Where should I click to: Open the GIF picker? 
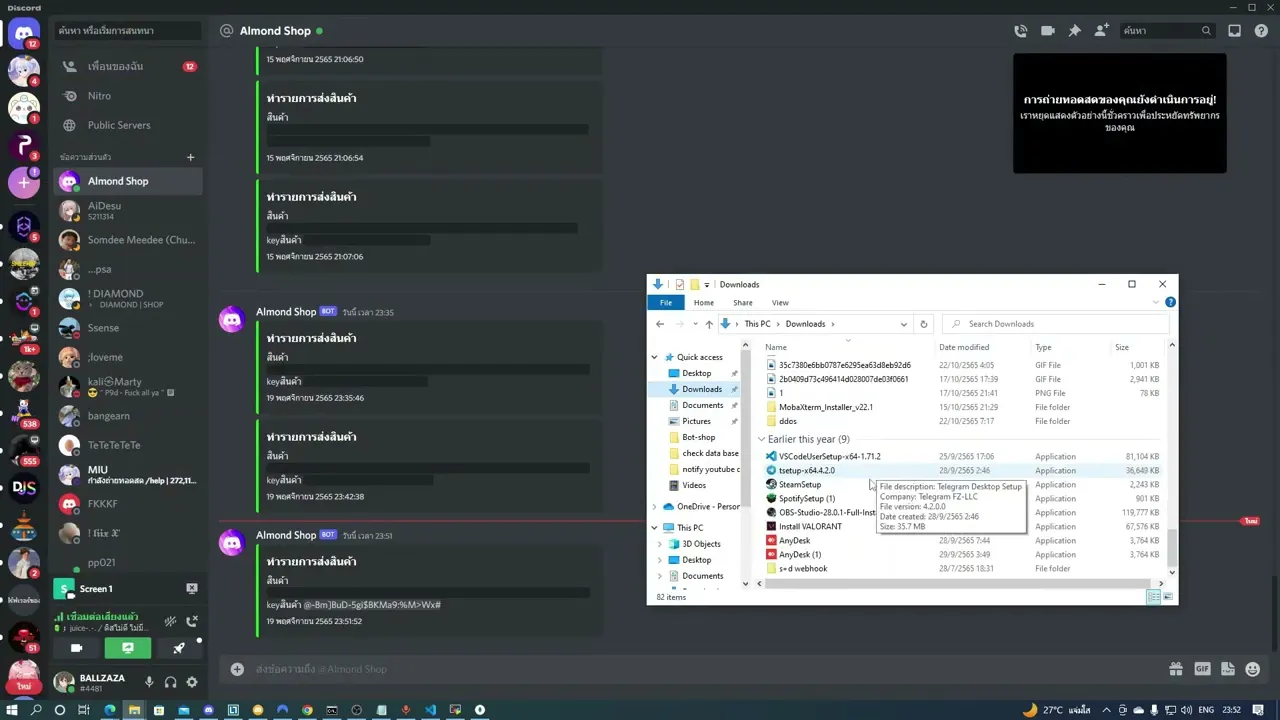[x=1202, y=669]
